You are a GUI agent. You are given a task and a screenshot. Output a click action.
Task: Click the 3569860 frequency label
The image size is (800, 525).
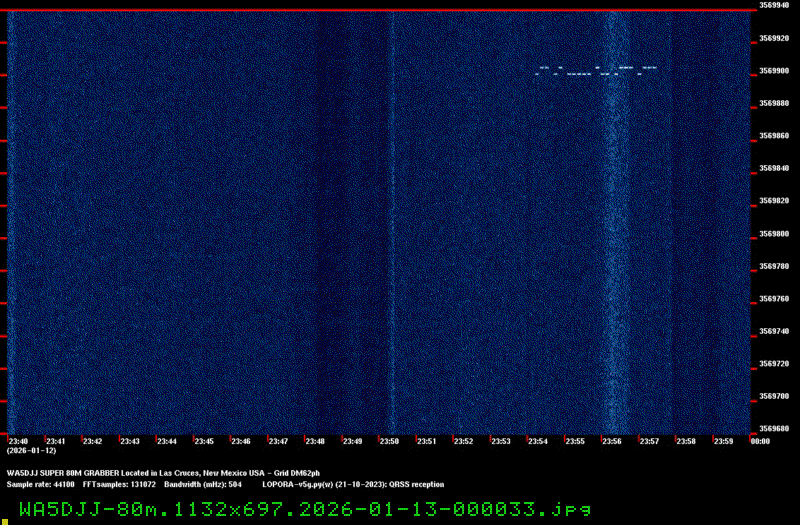[x=774, y=136]
